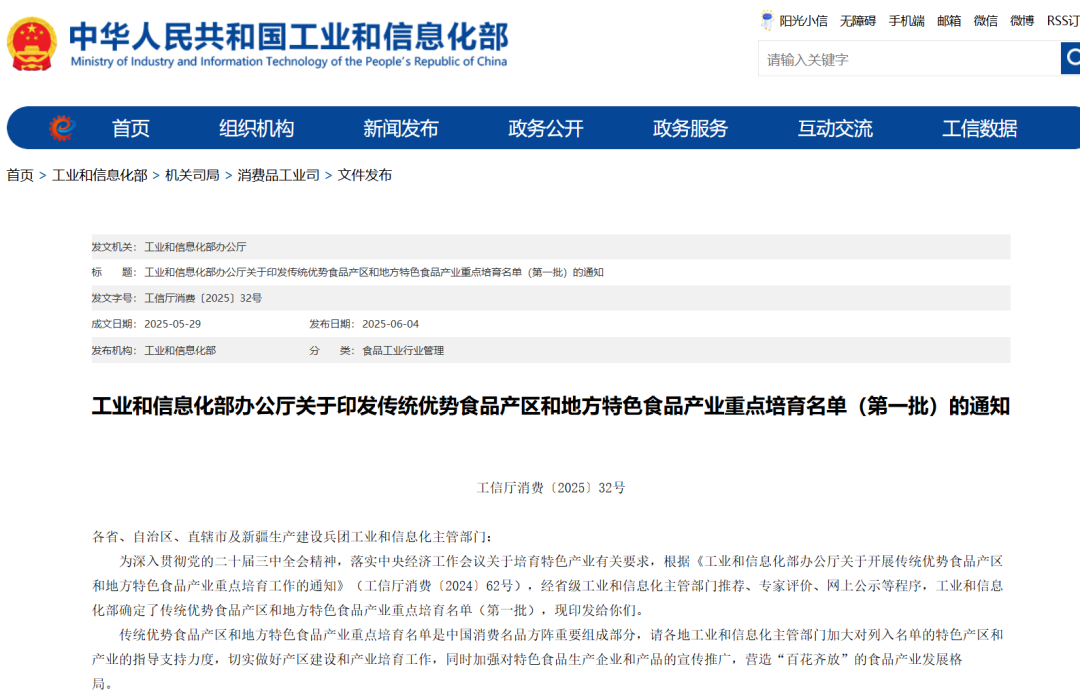The width and height of the screenshot is (1080, 696).
Task: Click the 微博 link
Action: click(1022, 21)
